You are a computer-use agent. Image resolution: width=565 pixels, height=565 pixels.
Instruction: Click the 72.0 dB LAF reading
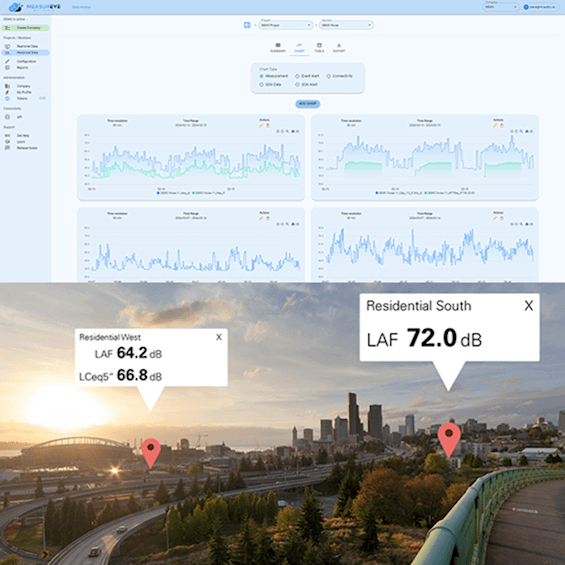pos(444,338)
